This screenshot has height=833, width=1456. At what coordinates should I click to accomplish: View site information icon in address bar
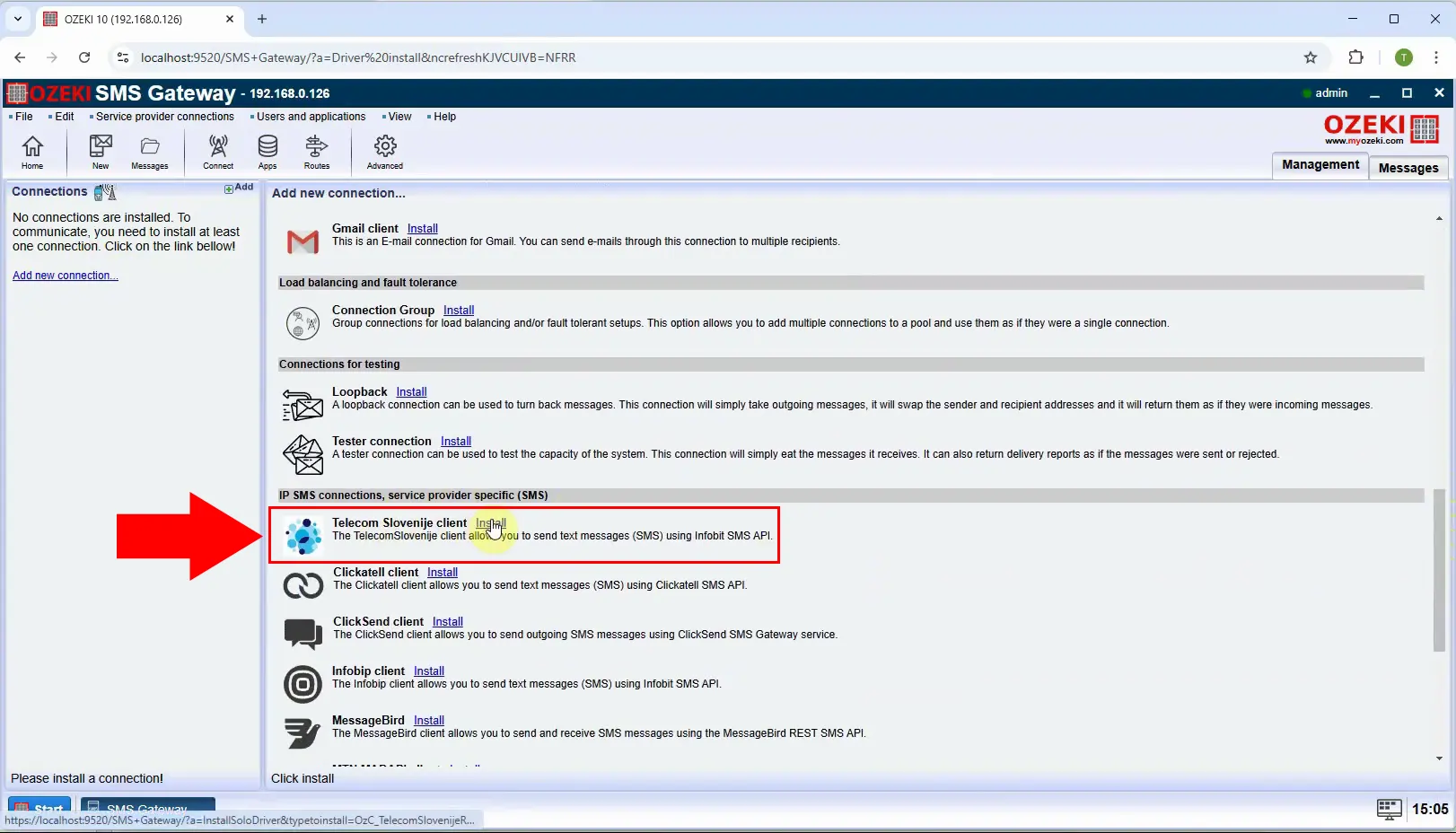pyautogui.click(x=123, y=57)
